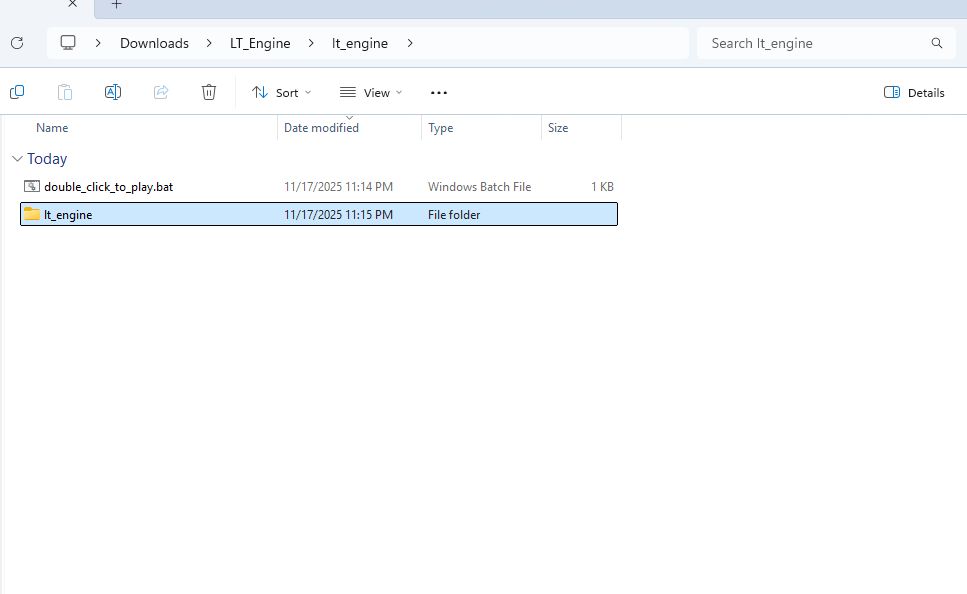
Task: Click date 11/17/2025 11:15 PM cell
Action: point(338,215)
